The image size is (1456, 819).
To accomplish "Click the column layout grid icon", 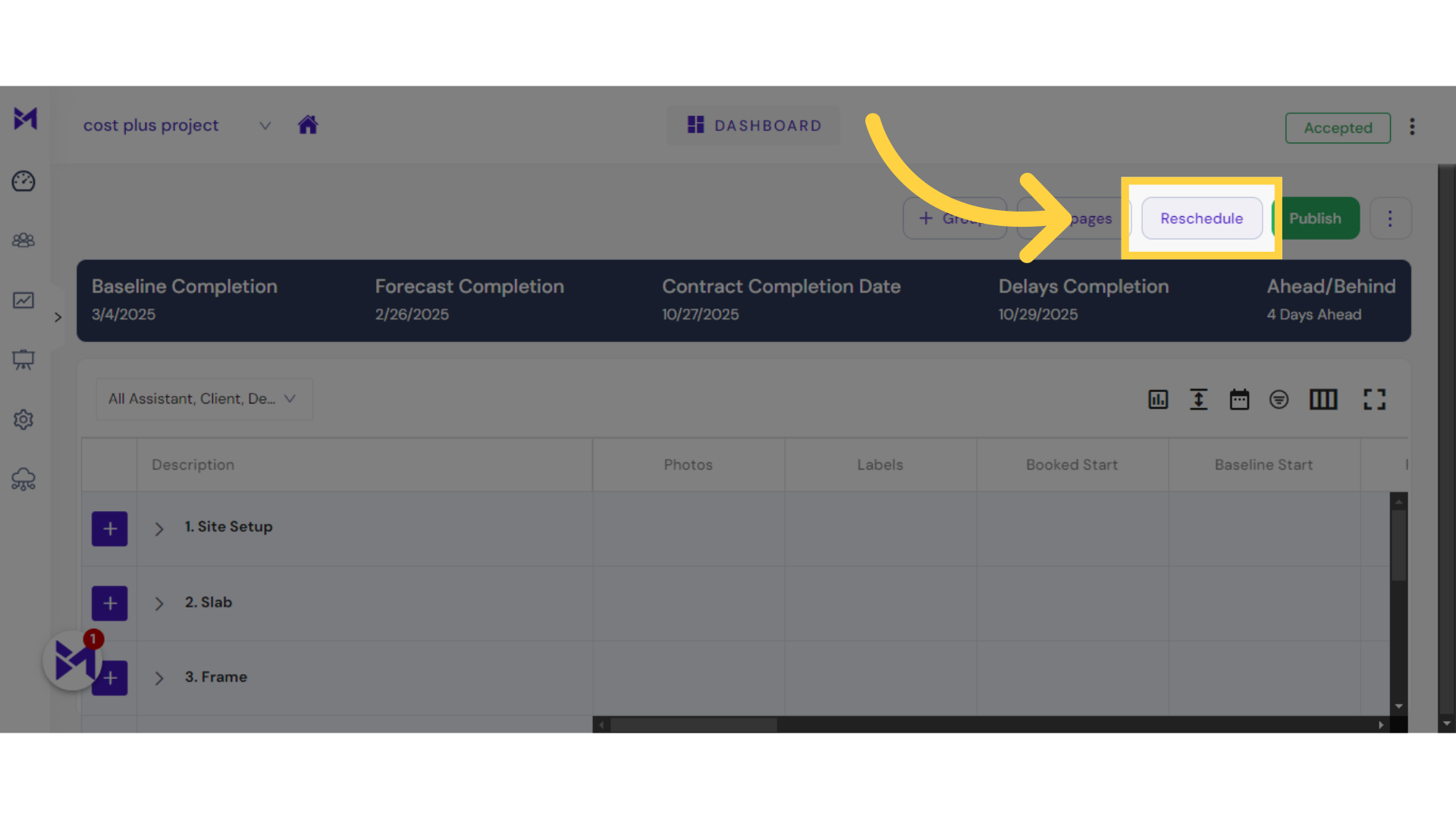I will pos(1322,399).
